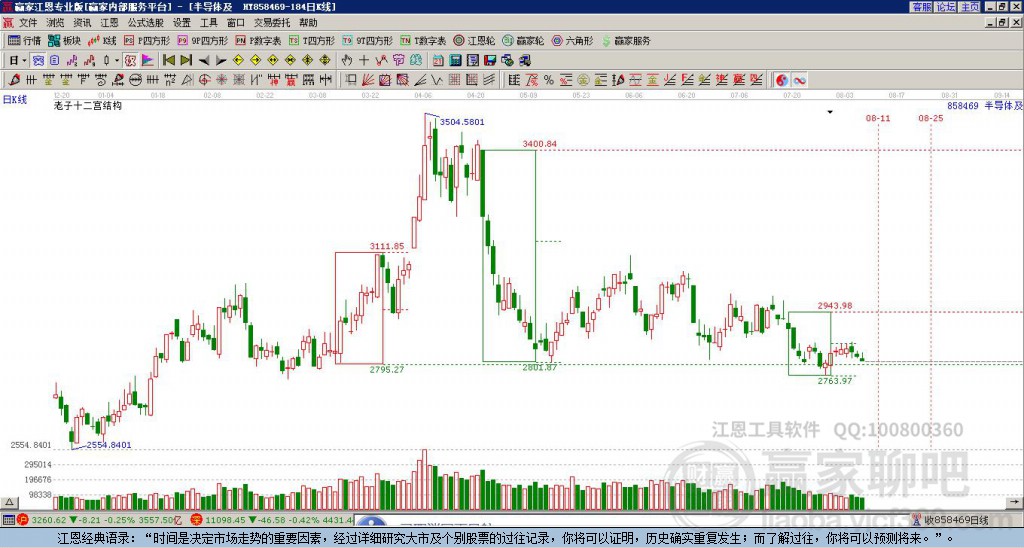Open the calculator icon in toolbar
This screenshot has height=548, width=1024.
pyautogui.click(x=455, y=61)
